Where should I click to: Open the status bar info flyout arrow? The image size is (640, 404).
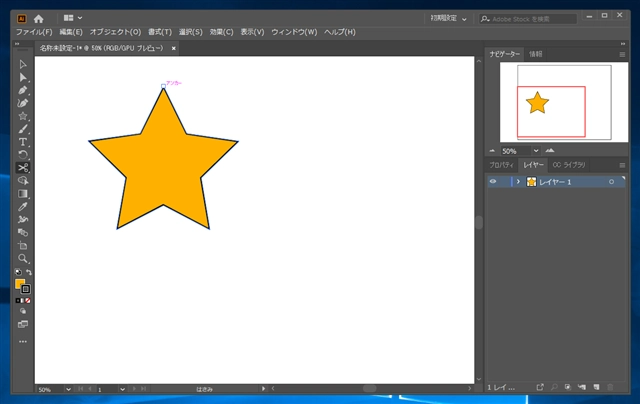[263, 388]
